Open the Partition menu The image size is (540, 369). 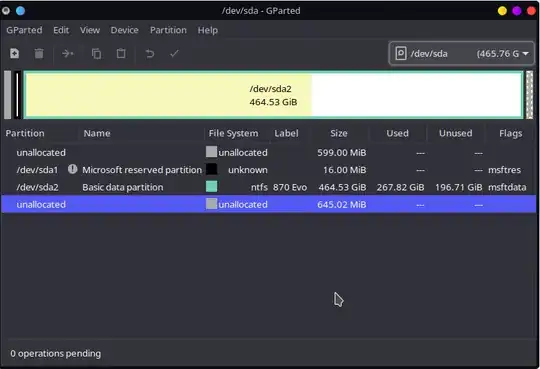coord(168,30)
